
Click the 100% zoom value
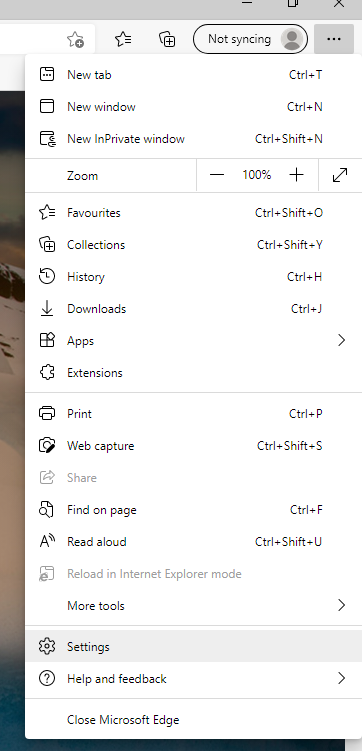point(257,175)
